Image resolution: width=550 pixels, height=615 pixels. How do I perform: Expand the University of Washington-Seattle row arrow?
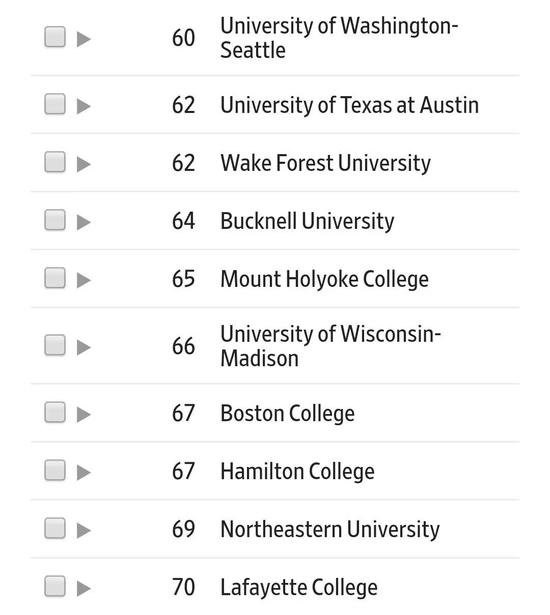pyautogui.click(x=84, y=39)
